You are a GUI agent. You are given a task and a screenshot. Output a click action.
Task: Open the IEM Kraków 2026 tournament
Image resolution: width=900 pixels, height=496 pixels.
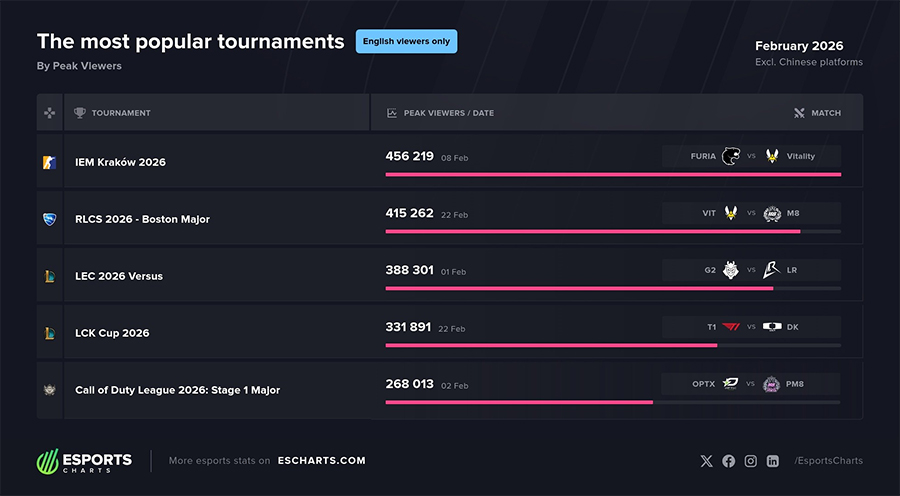[x=120, y=162]
